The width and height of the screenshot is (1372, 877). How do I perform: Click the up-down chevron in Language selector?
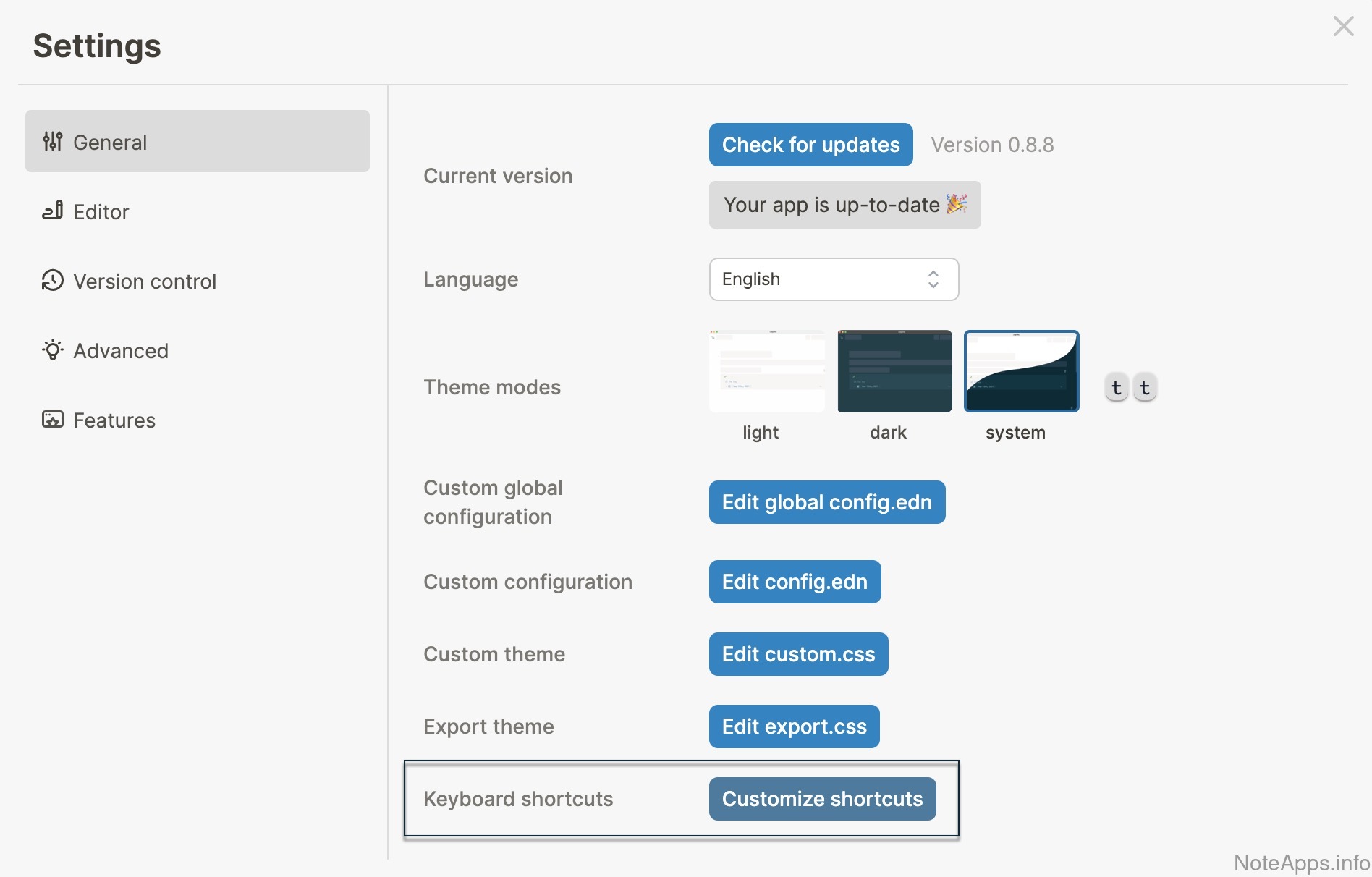coord(933,279)
